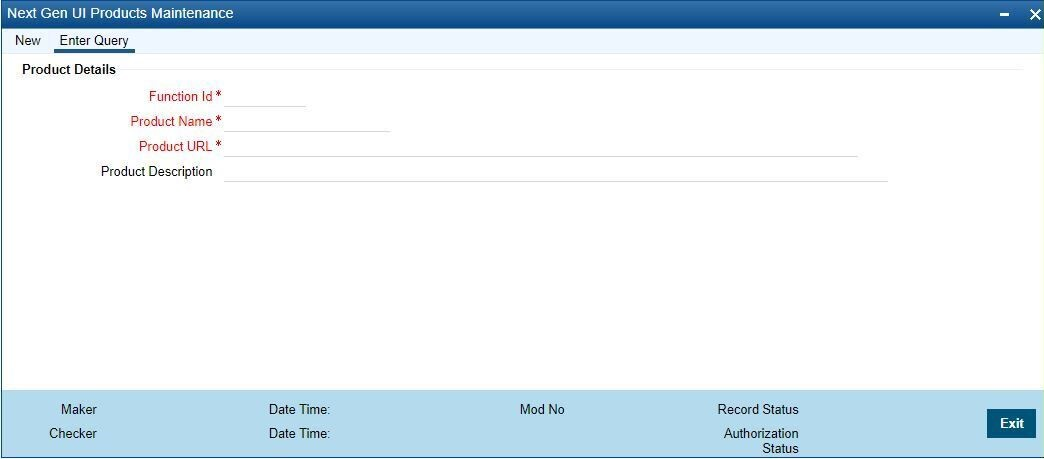Click the Date Time label beside Checker
Viewport: 1045px width, 459px height.
(x=299, y=434)
